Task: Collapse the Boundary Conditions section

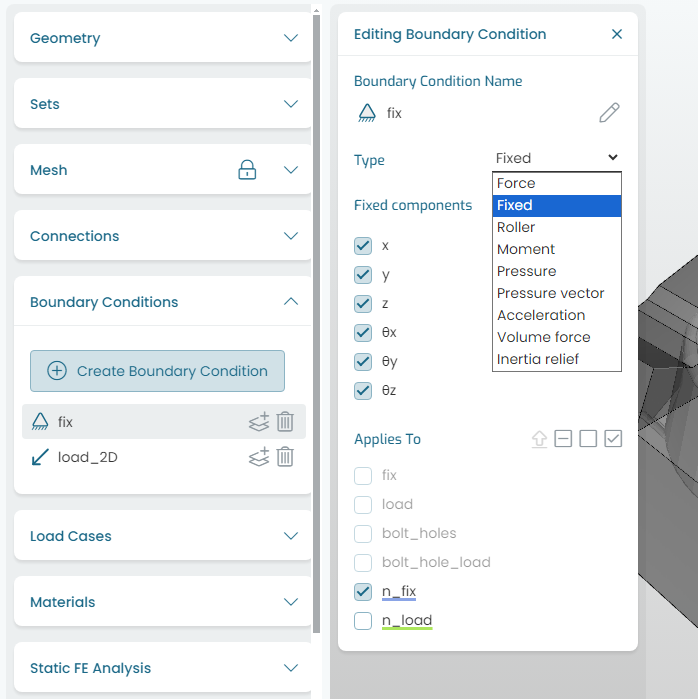Action: [291, 301]
